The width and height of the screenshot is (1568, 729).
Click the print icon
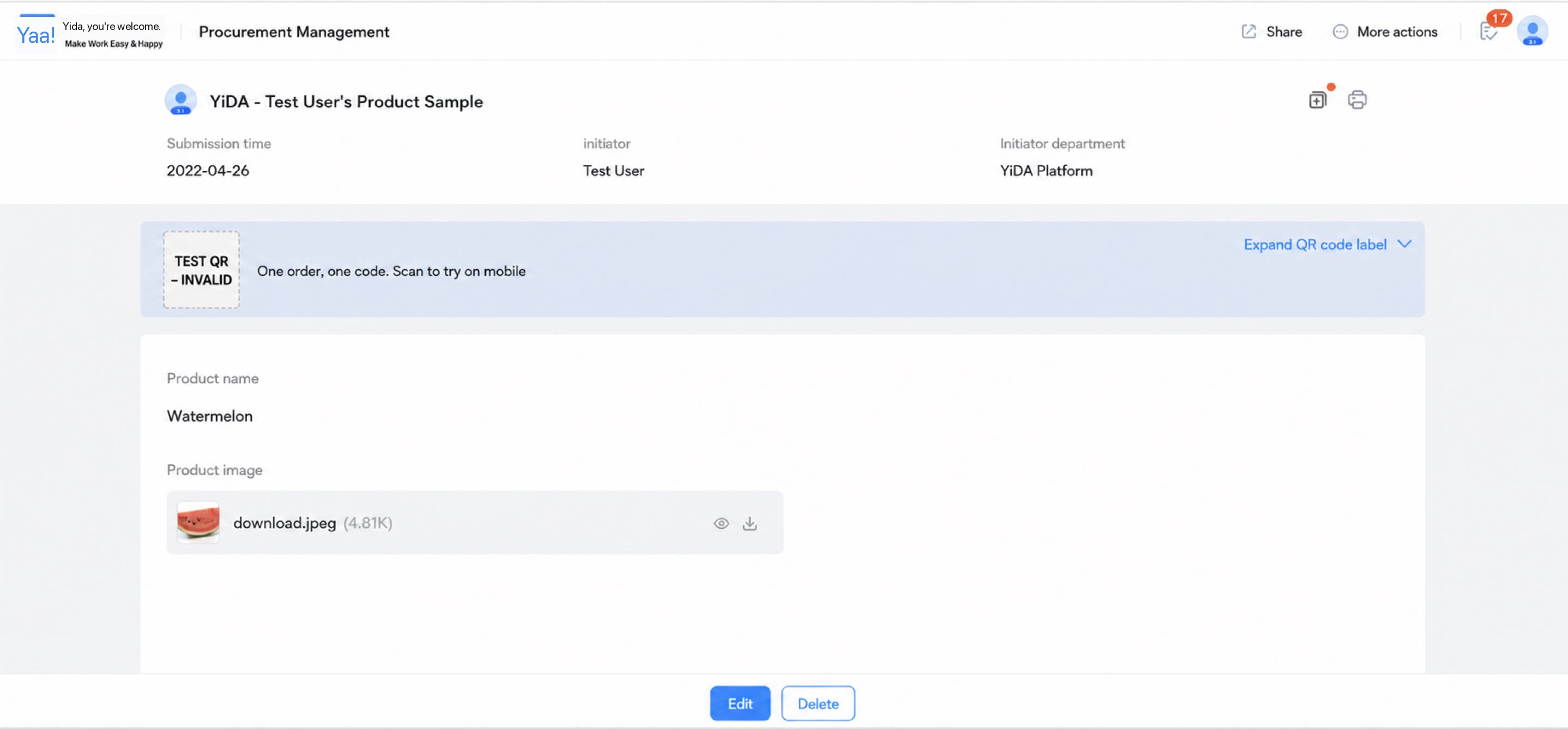(x=1357, y=100)
